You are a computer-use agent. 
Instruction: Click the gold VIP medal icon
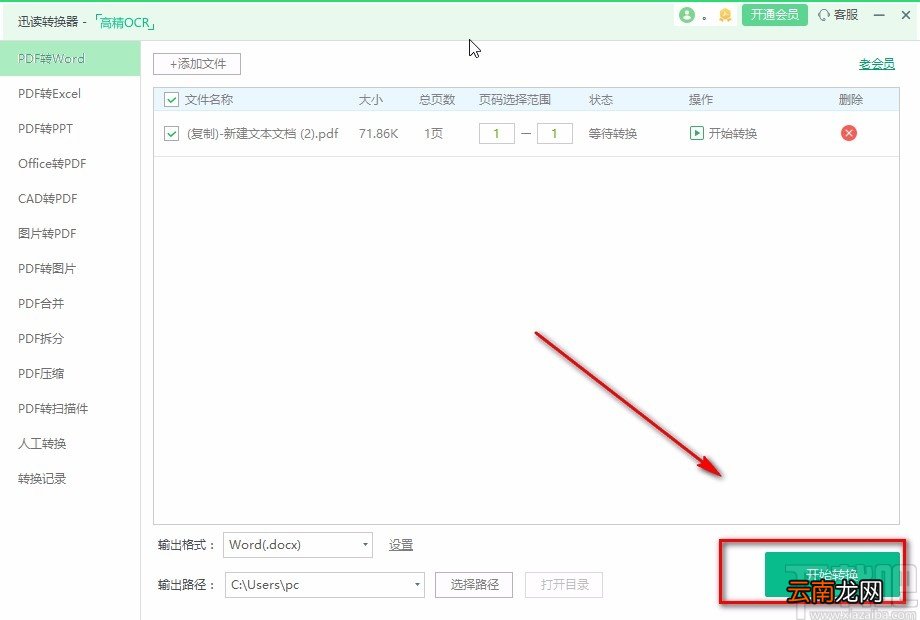point(725,15)
